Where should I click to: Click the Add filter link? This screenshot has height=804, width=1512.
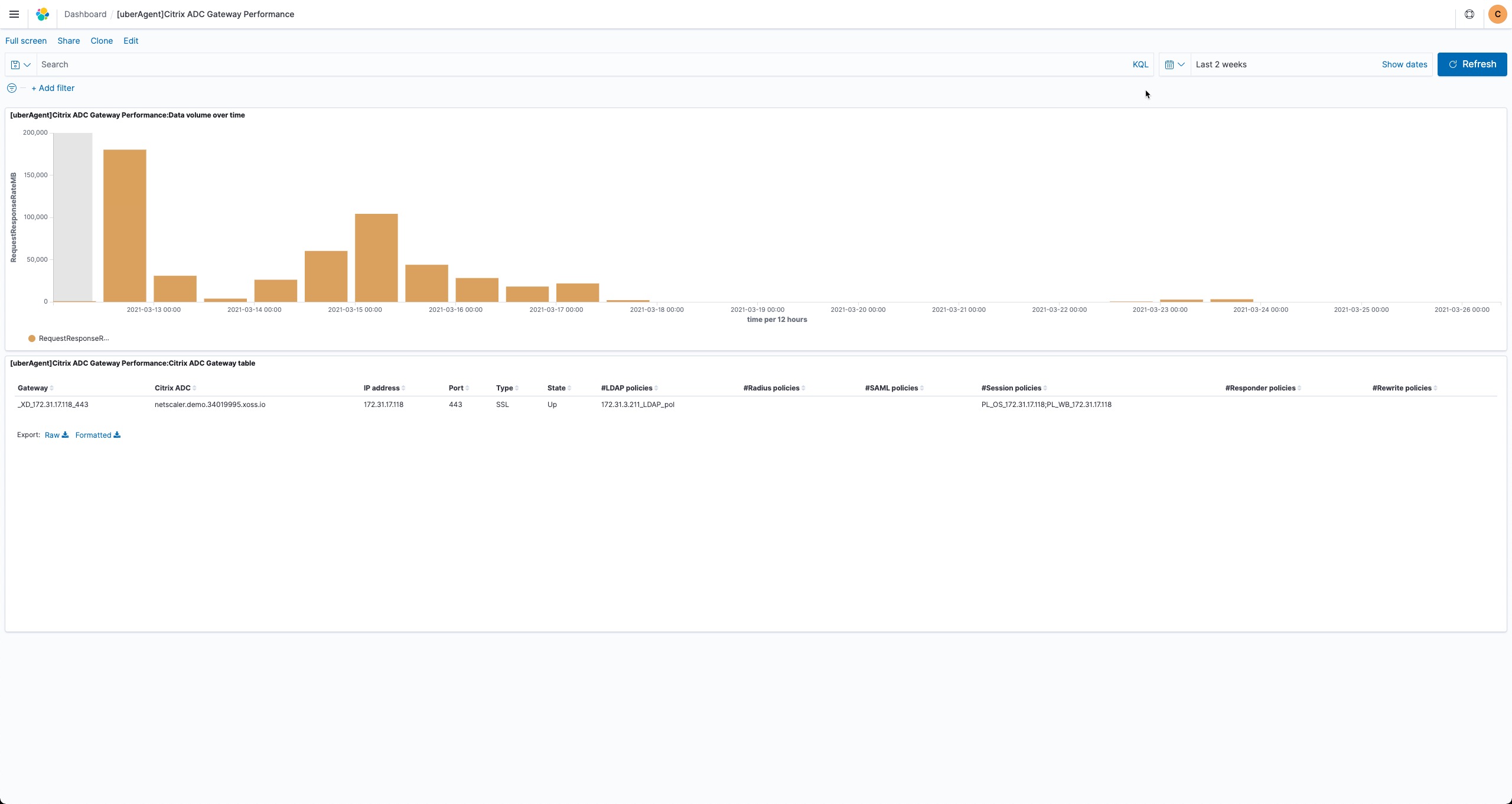[53, 88]
